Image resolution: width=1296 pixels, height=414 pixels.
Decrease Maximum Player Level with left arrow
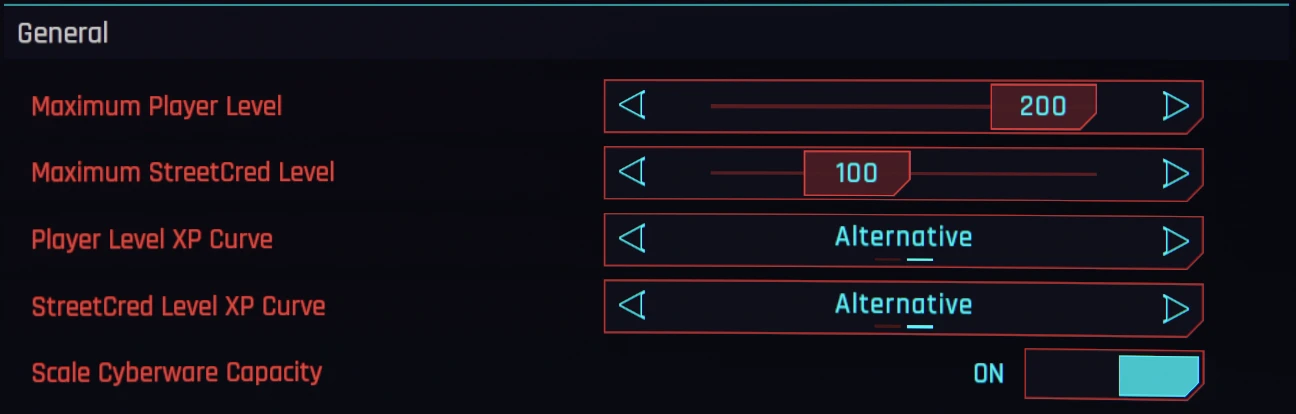coord(632,105)
